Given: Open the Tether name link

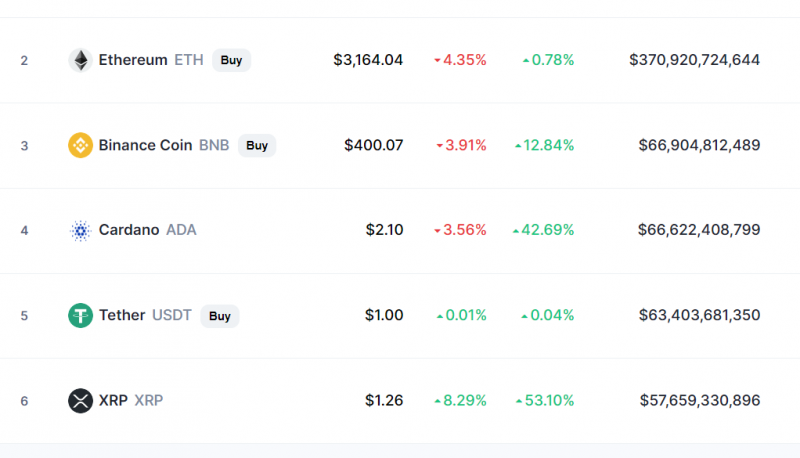Looking at the screenshot, I should (122, 315).
